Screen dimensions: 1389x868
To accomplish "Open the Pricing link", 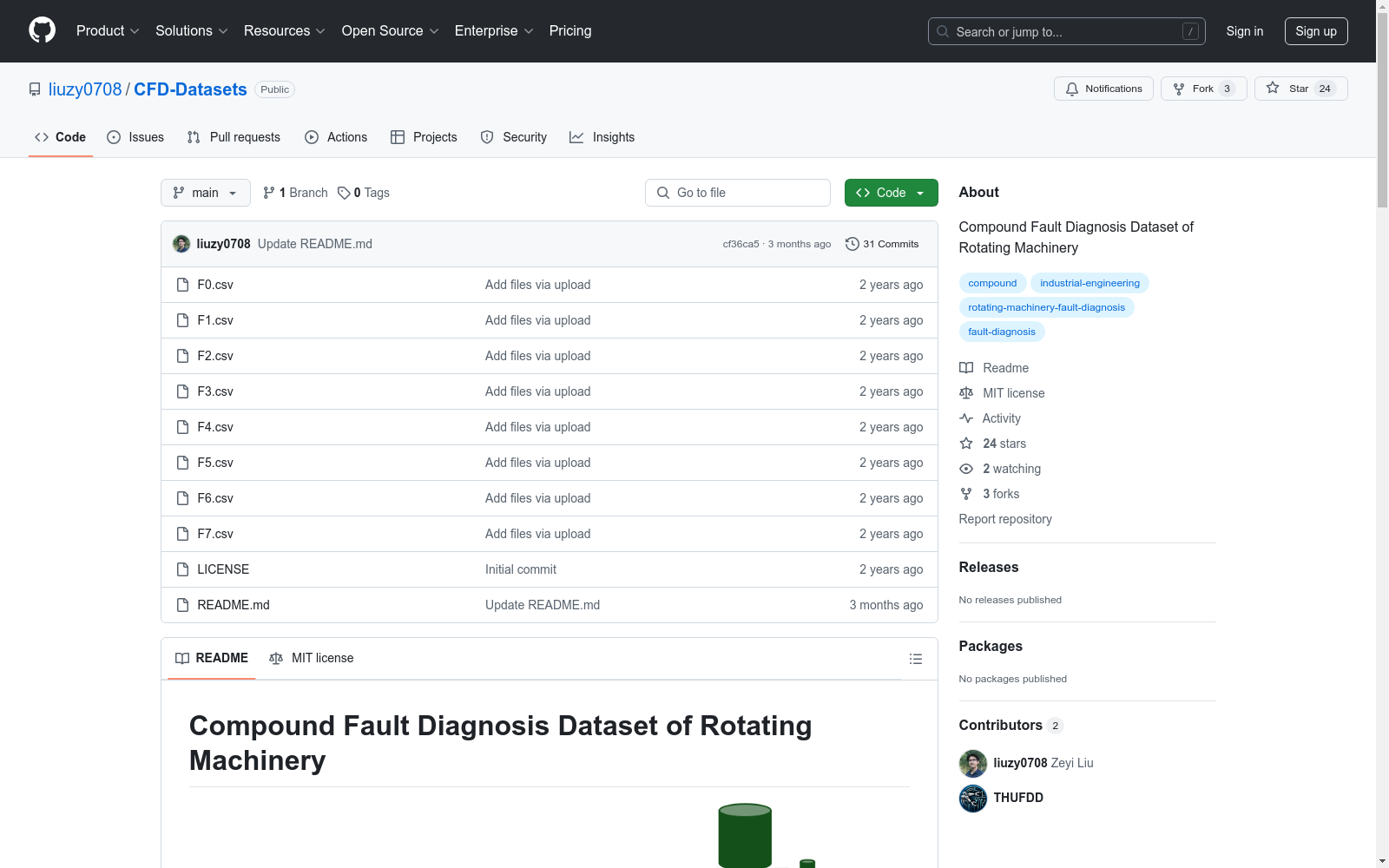I will click(570, 30).
